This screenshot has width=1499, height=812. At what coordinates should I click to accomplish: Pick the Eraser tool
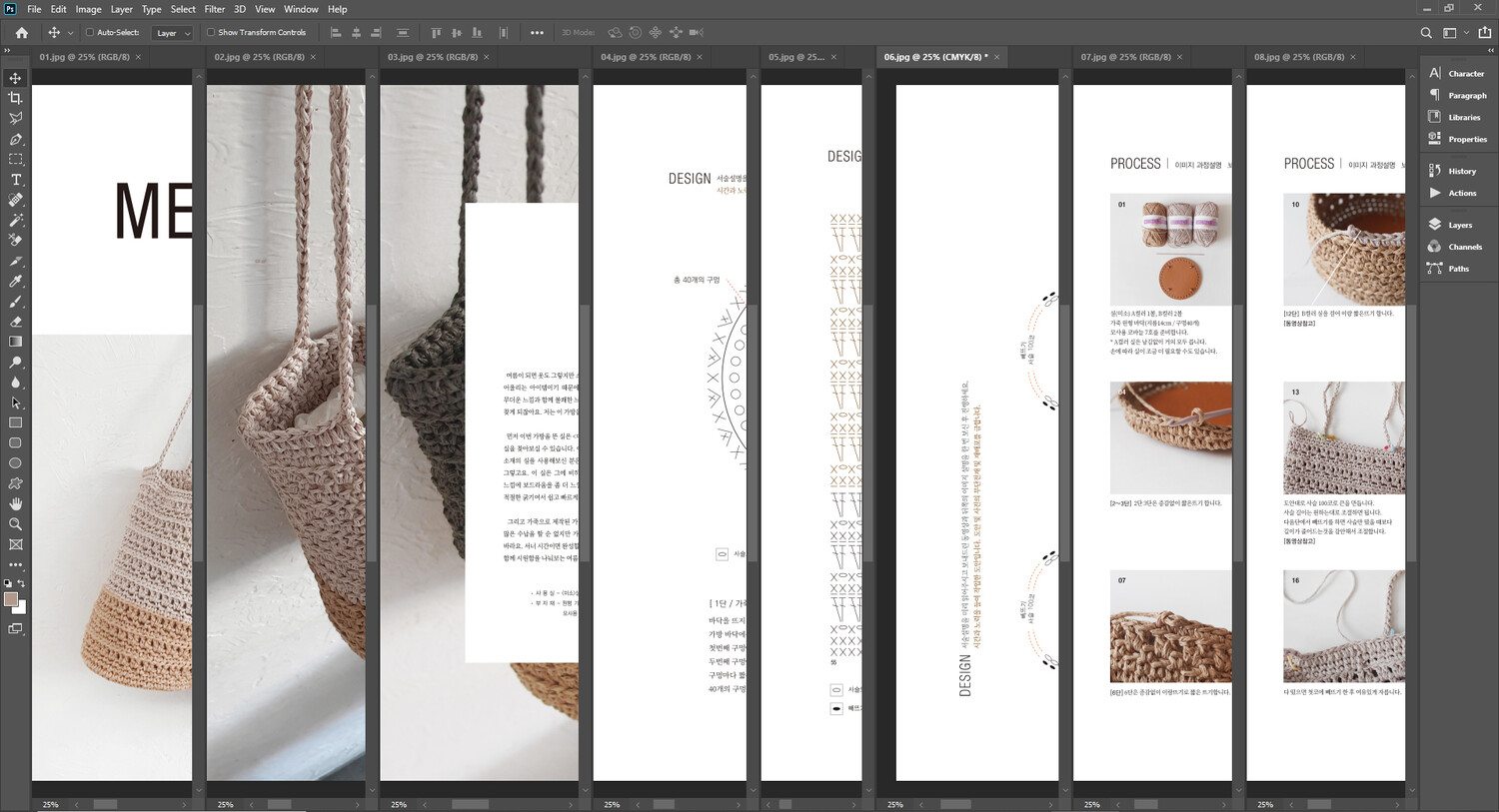(15, 322)
